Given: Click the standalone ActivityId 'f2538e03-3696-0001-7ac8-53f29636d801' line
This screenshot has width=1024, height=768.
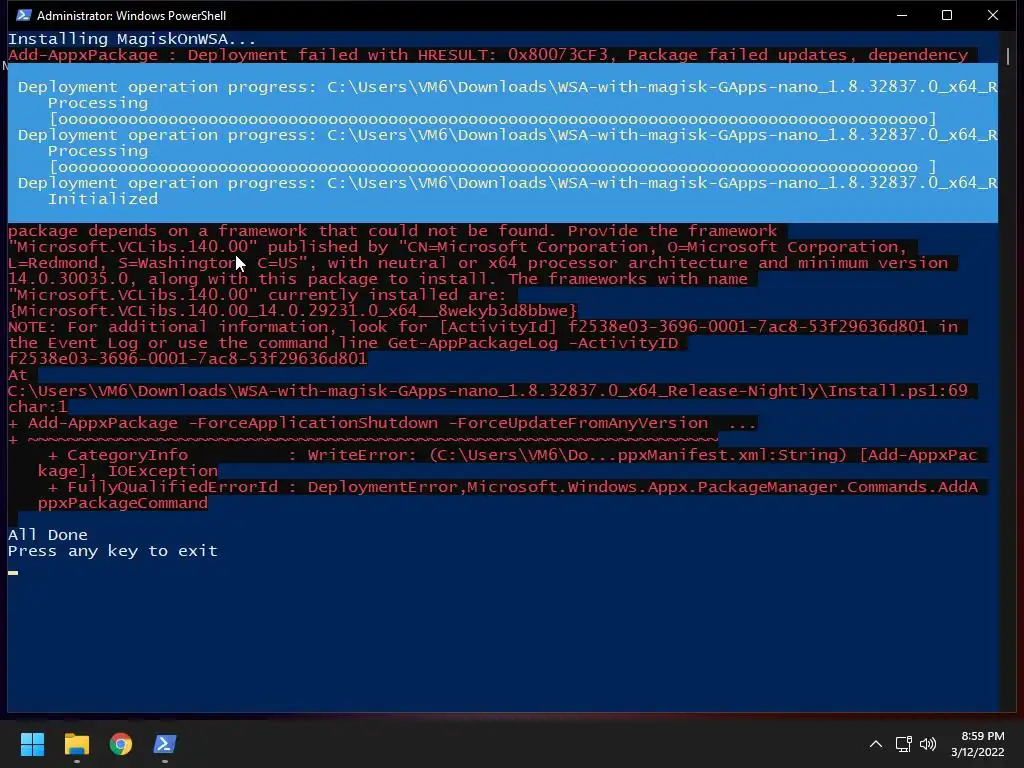Looking at the screenshot, I should 187,359.
